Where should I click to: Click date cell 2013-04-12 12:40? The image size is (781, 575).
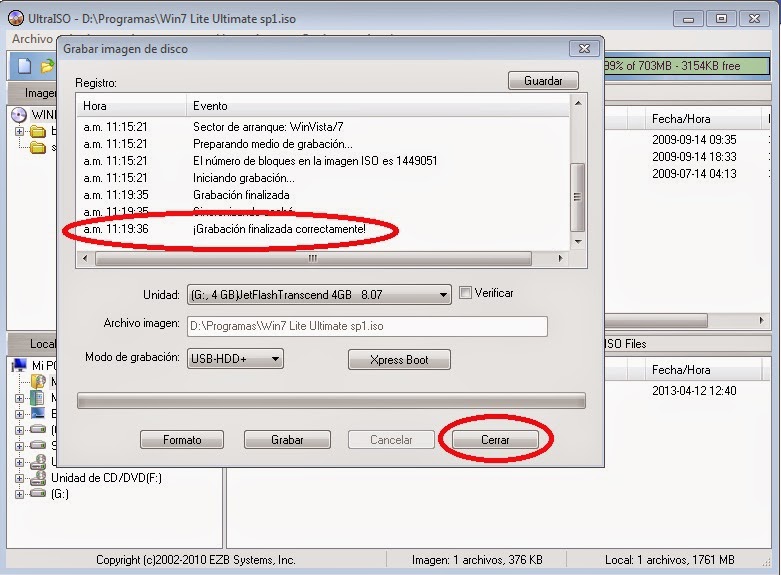click(694, 391)
